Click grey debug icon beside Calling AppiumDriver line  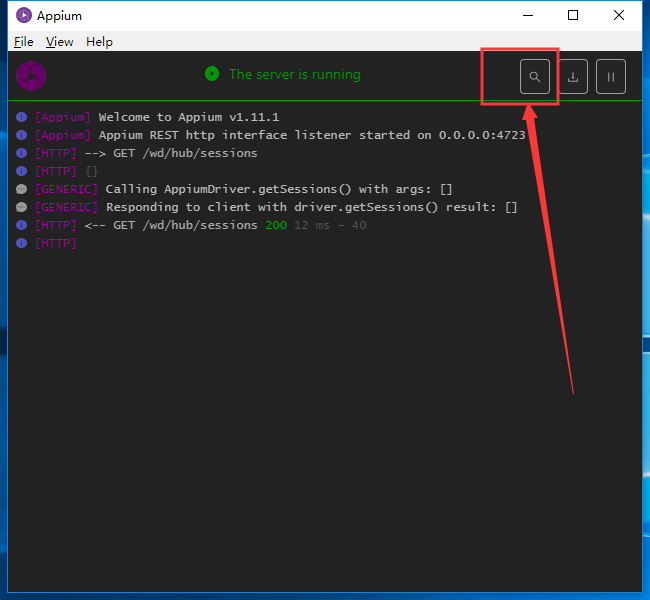coord(22,189)
